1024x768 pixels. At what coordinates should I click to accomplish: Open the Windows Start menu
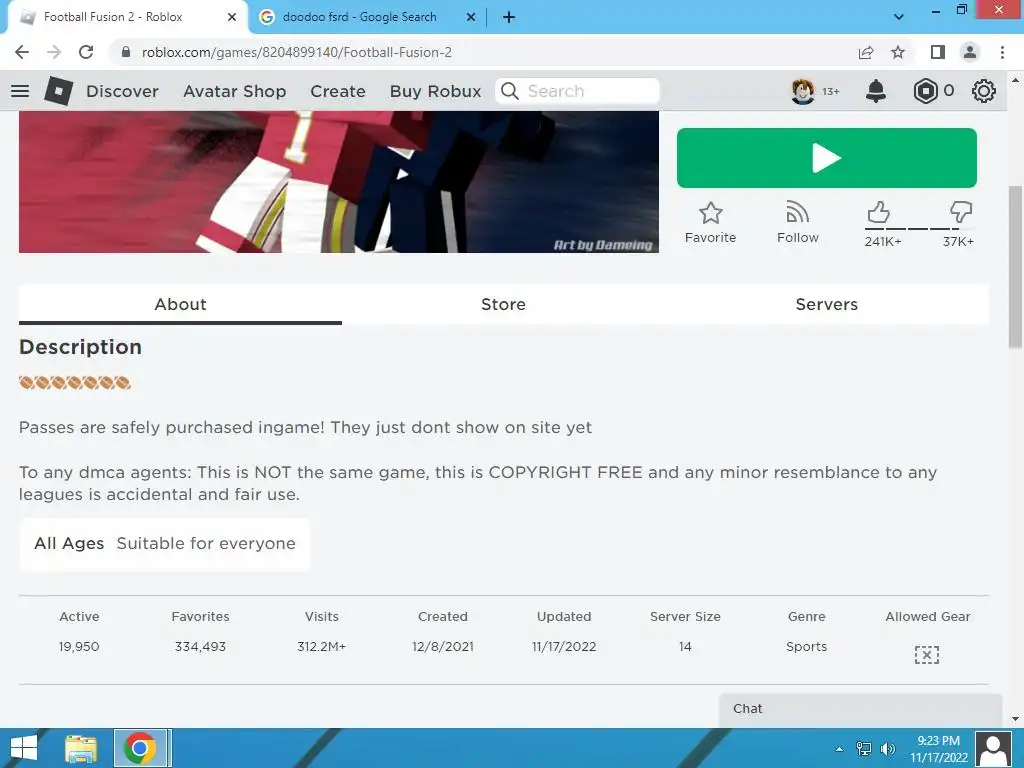(x=24, y=748)
